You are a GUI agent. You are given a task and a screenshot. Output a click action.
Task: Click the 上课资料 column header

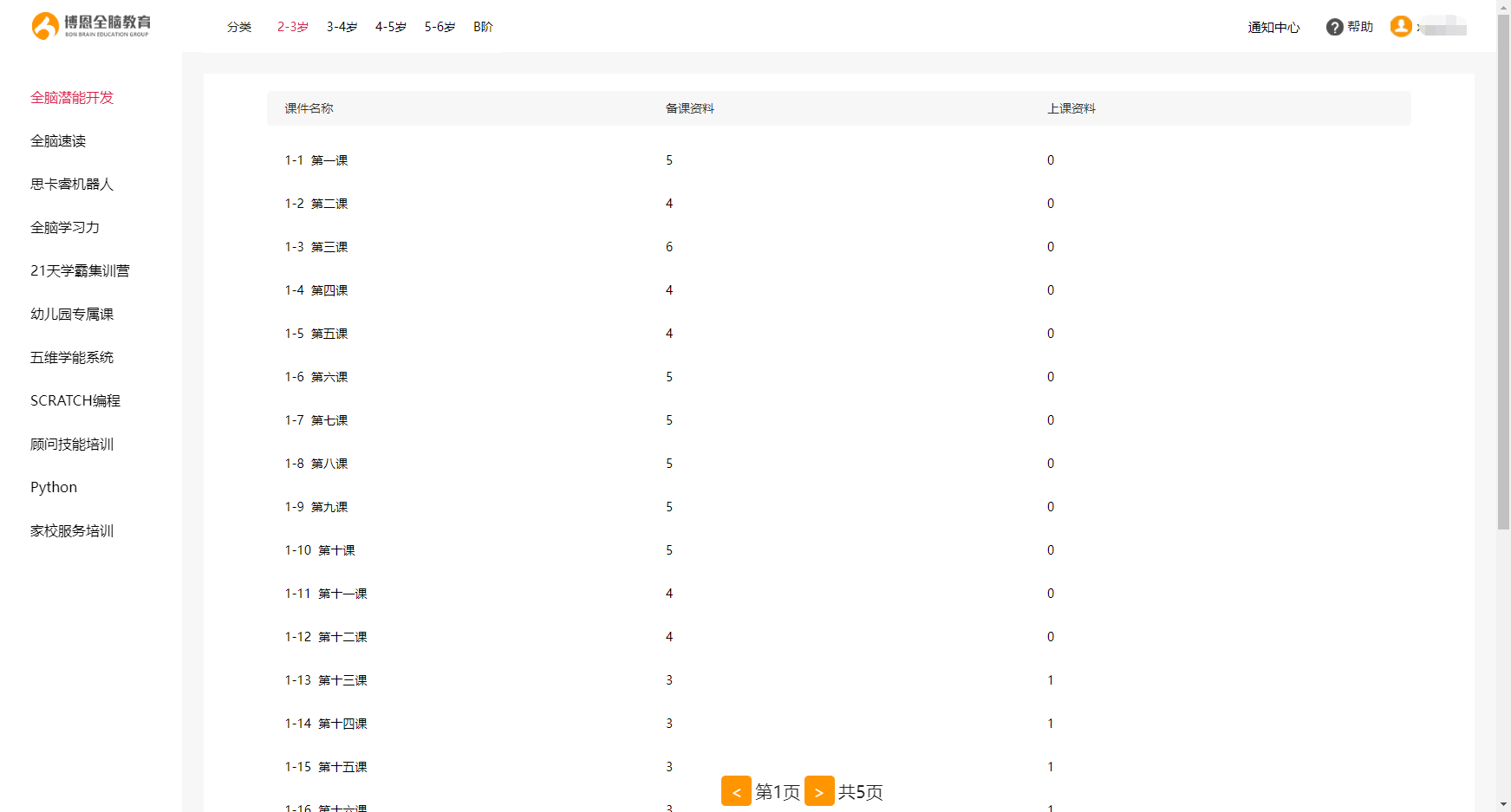click(1071, 108)
